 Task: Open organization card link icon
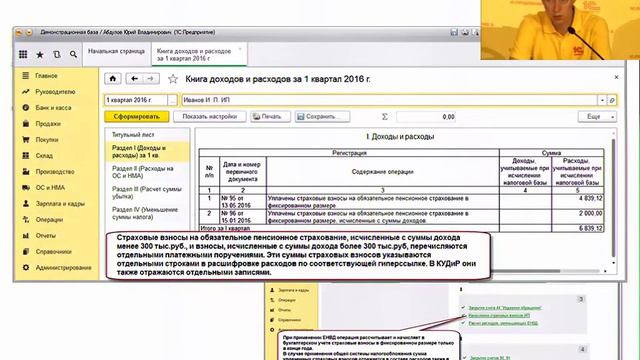pyautogui.click(x=612, y=100)
